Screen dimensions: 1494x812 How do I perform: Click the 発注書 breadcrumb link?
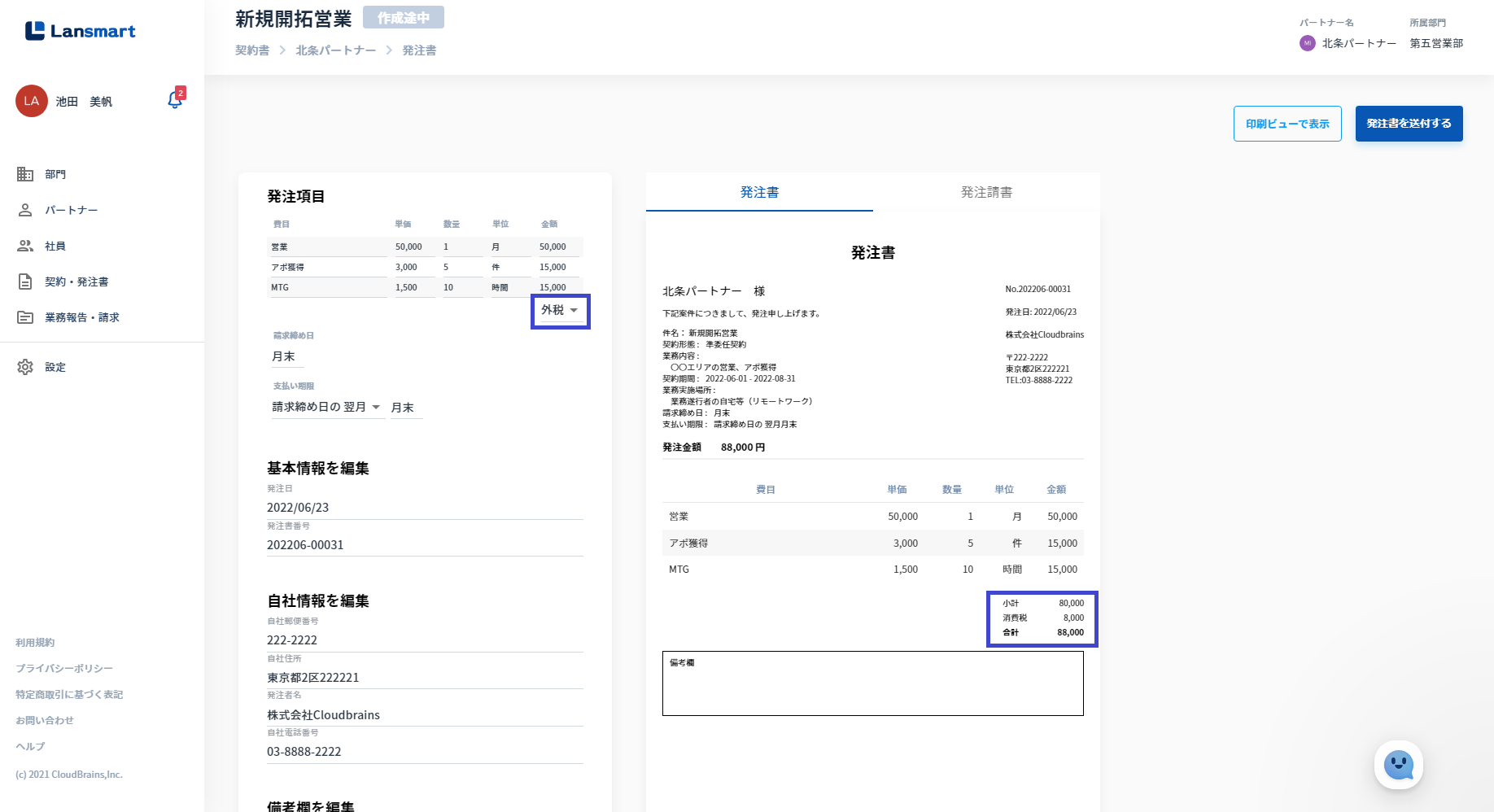tap(419, 50)
